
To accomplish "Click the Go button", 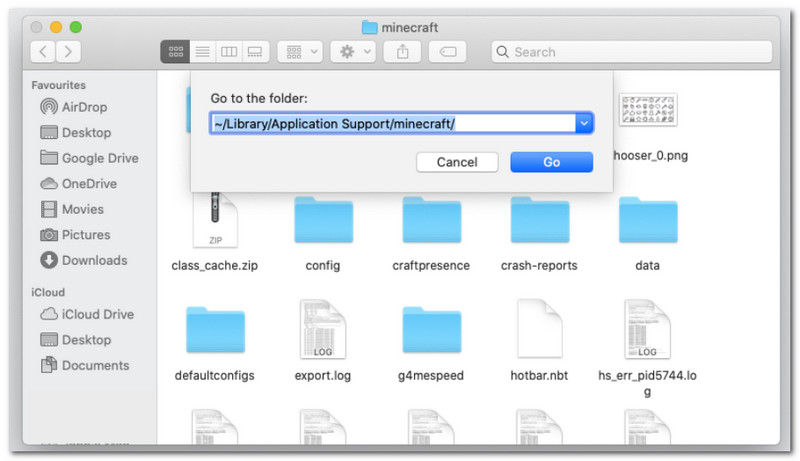I will tap(552, 162).
